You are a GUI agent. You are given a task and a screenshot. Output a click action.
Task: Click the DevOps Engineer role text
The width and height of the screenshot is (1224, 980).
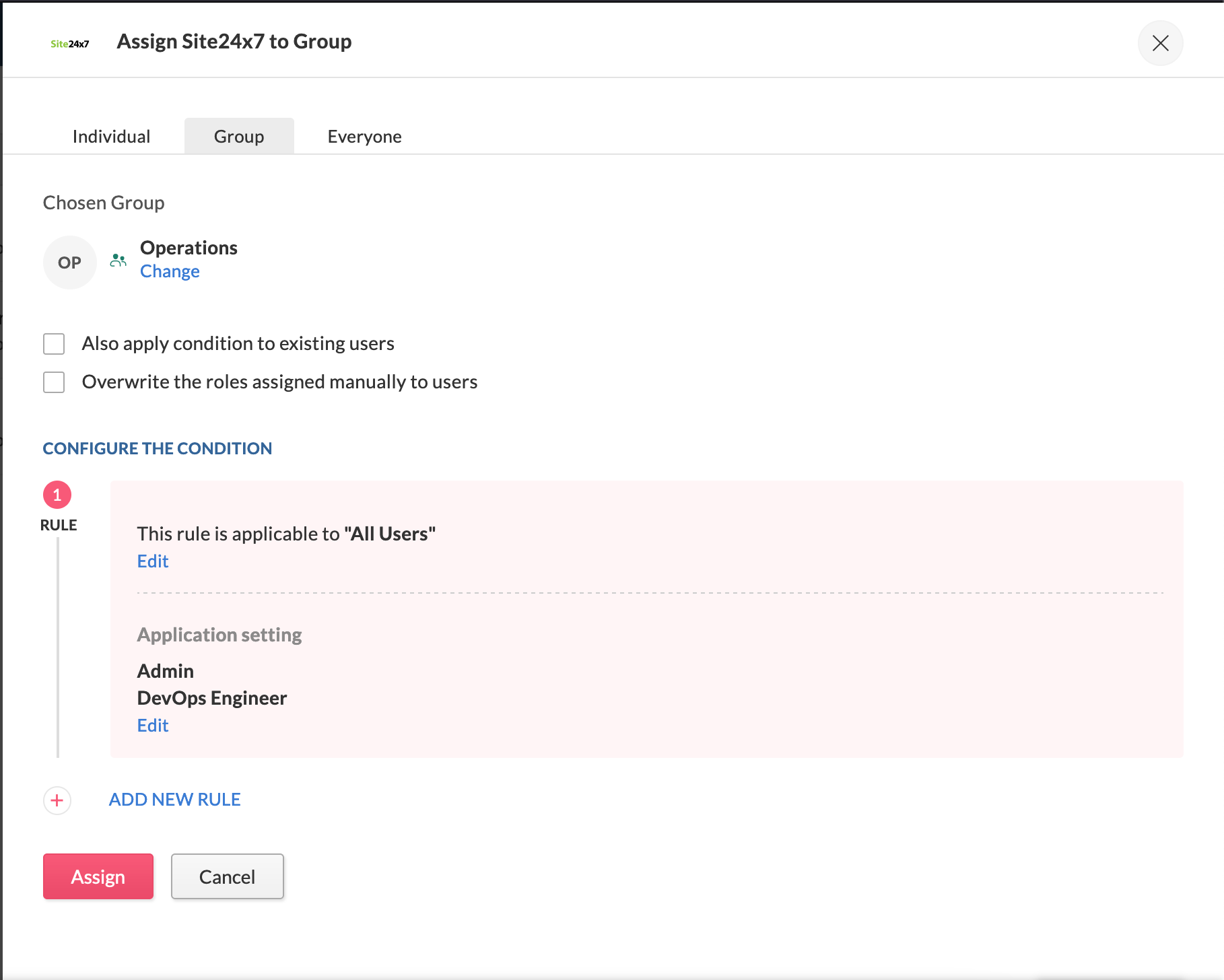click(212, 698)
